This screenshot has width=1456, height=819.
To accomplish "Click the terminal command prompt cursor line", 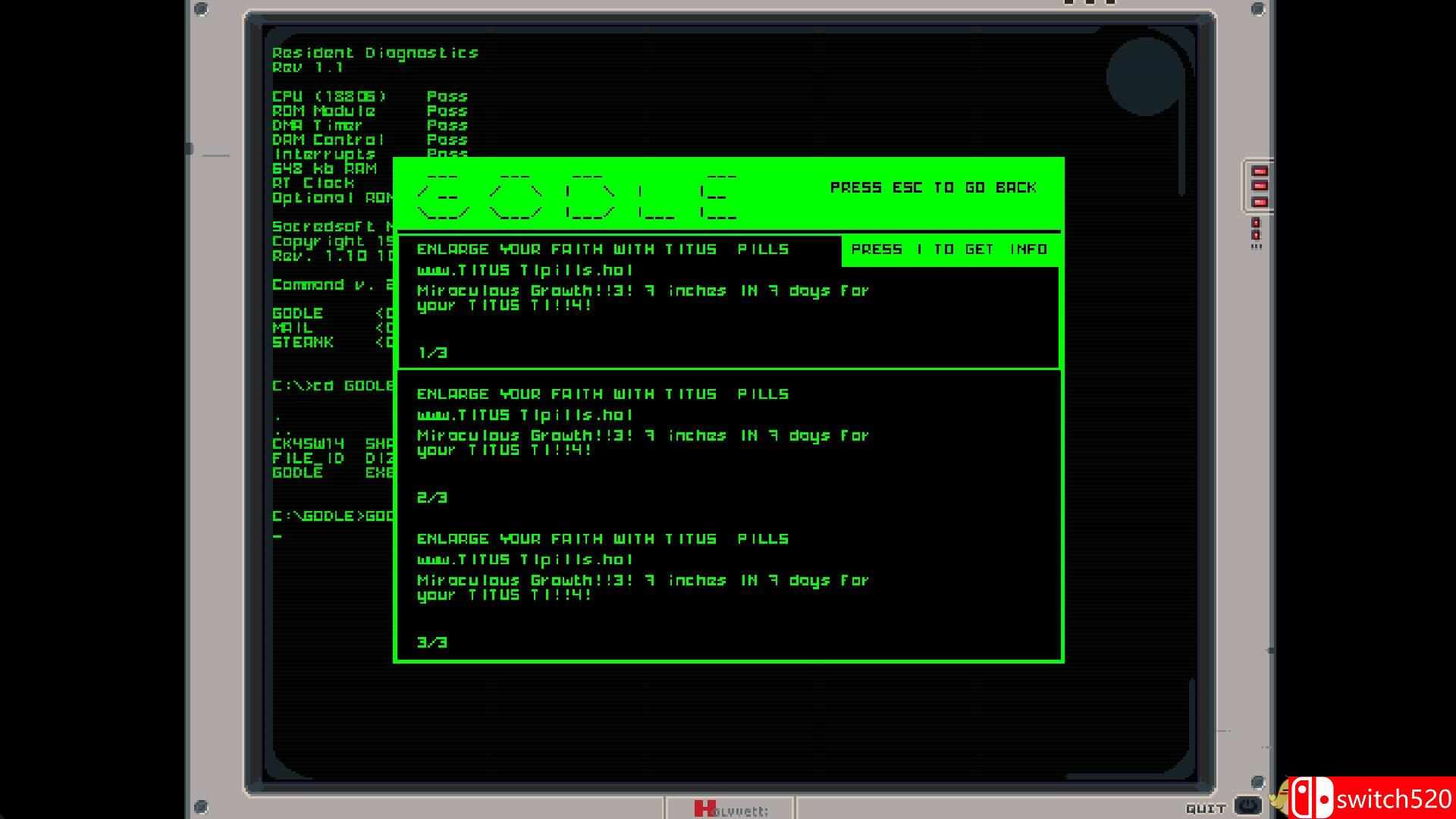I will pyautogui.click(x=278, y=537).
